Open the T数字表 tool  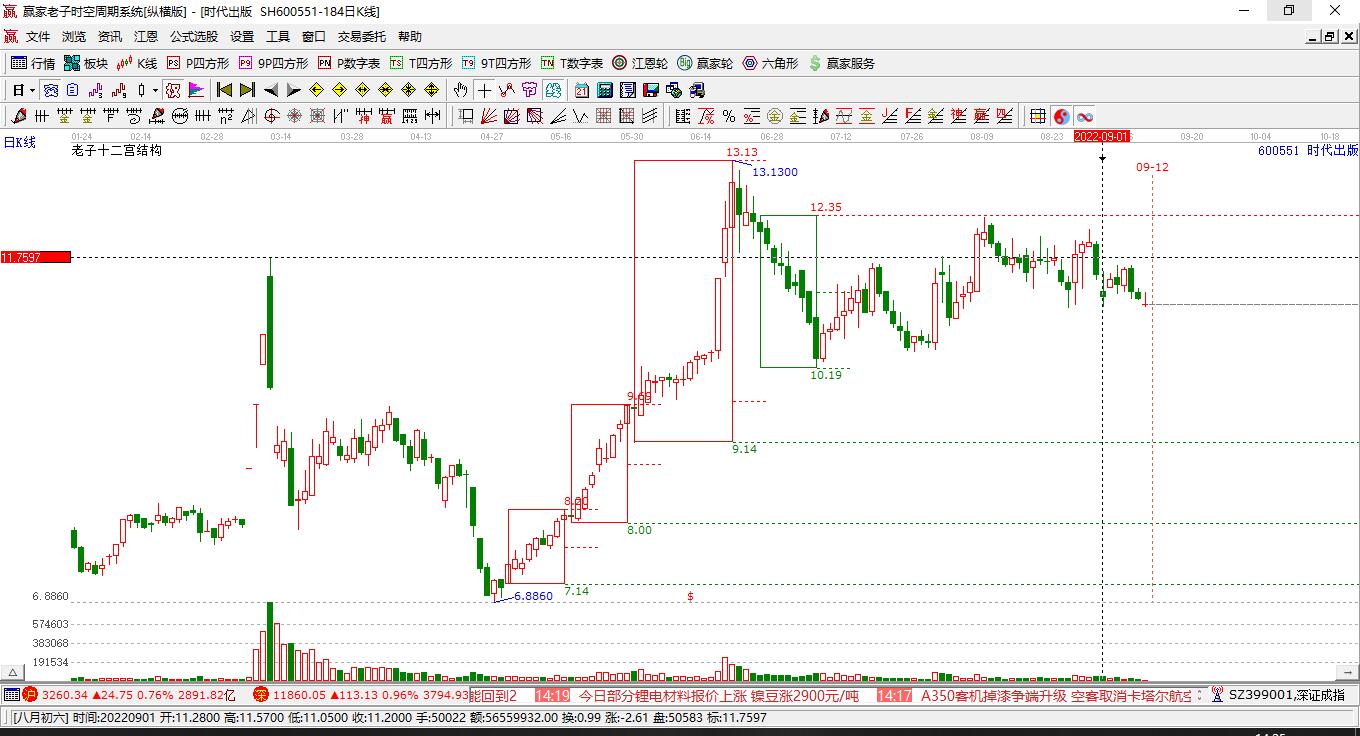pyautogui.click(x=572, y=63)
